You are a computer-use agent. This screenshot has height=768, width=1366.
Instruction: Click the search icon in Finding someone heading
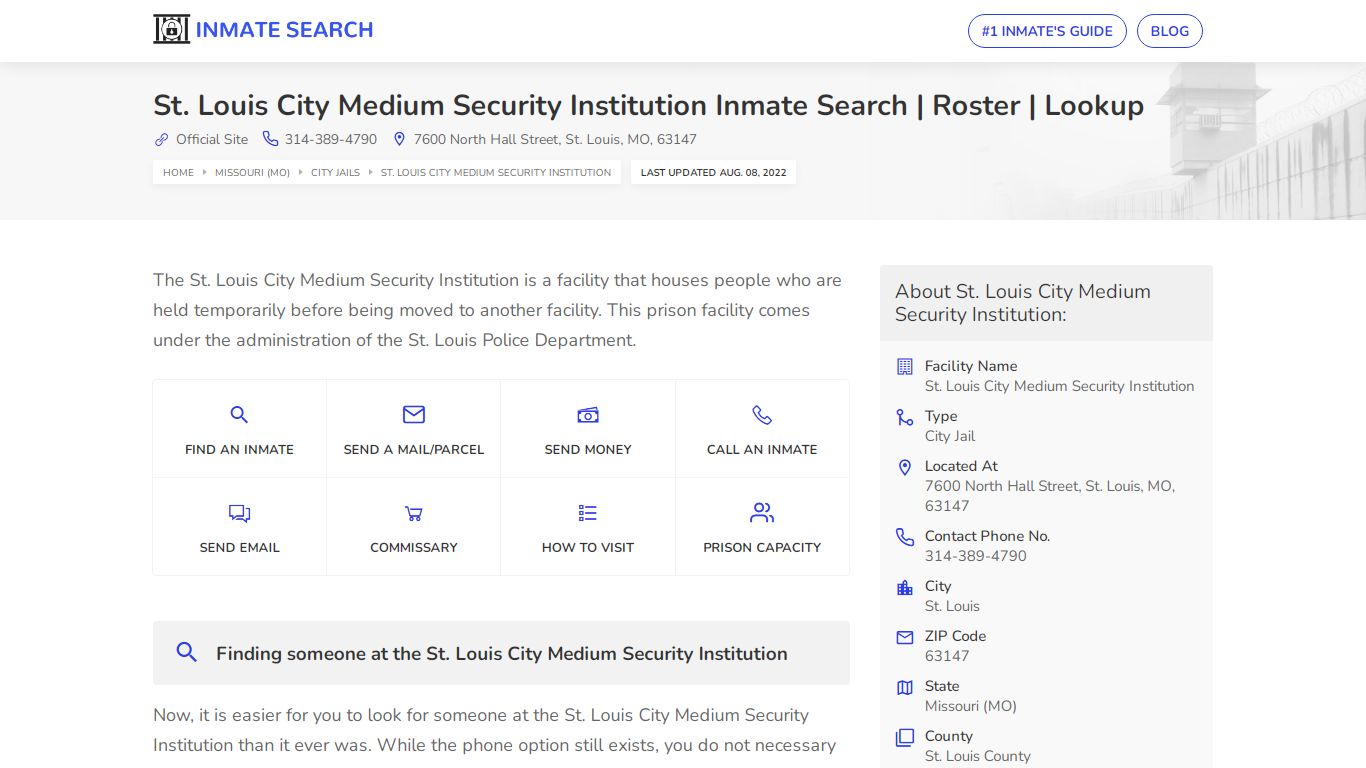pyautogui.click(x=186, y=652)
